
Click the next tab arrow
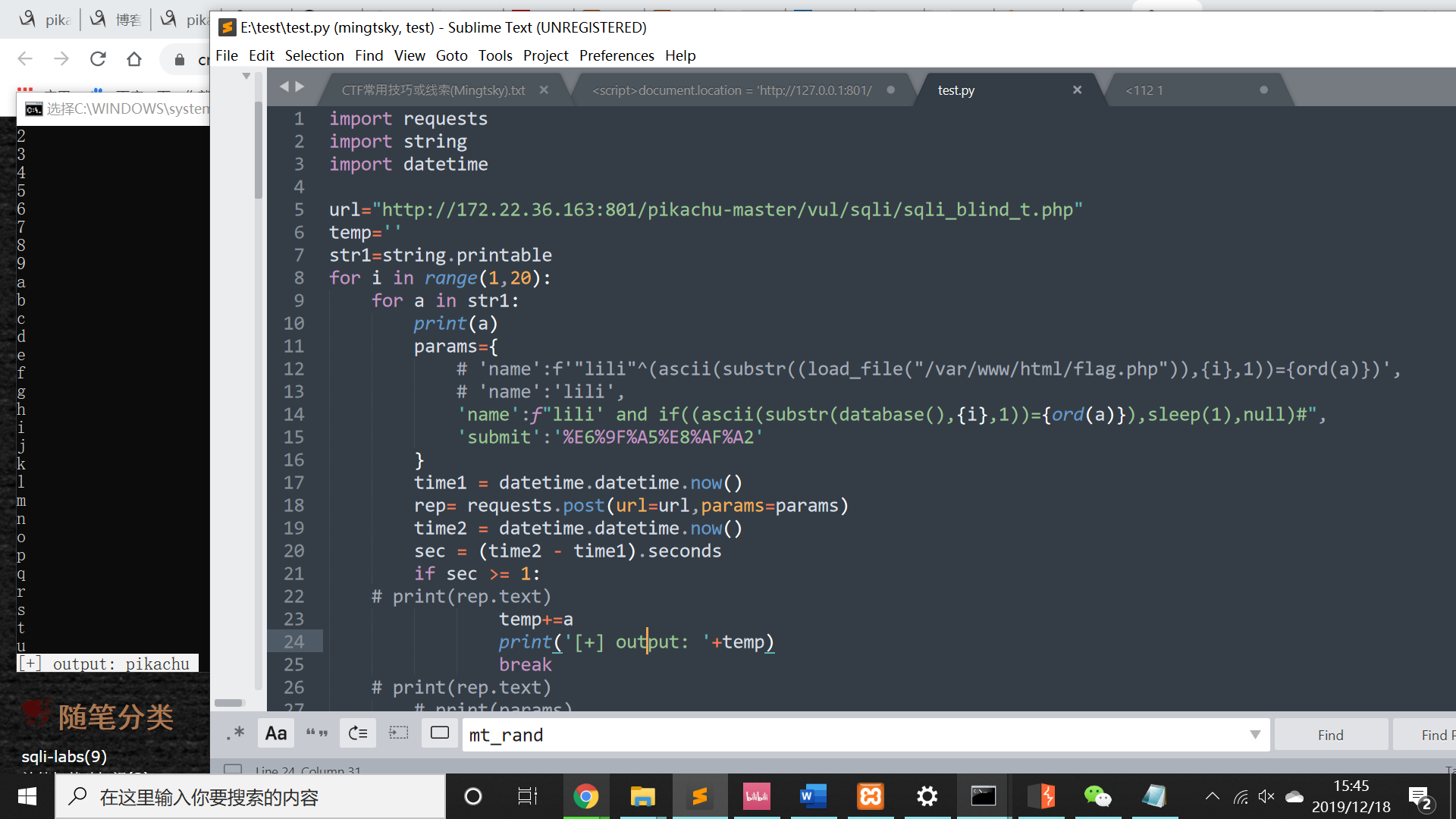(x=300, y=86)
